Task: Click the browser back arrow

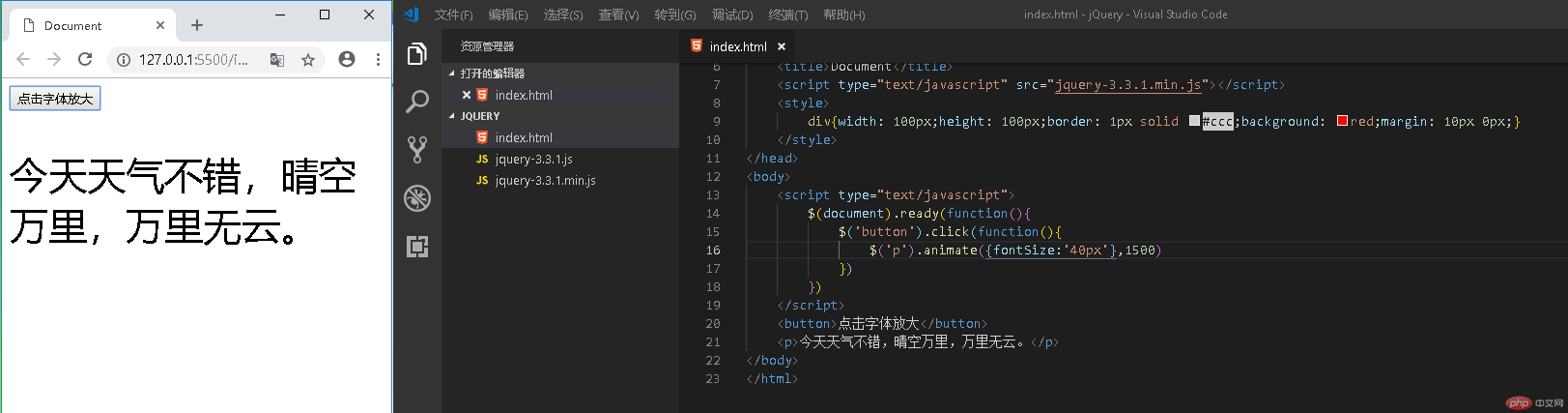Action: click(x=23, y=59)
